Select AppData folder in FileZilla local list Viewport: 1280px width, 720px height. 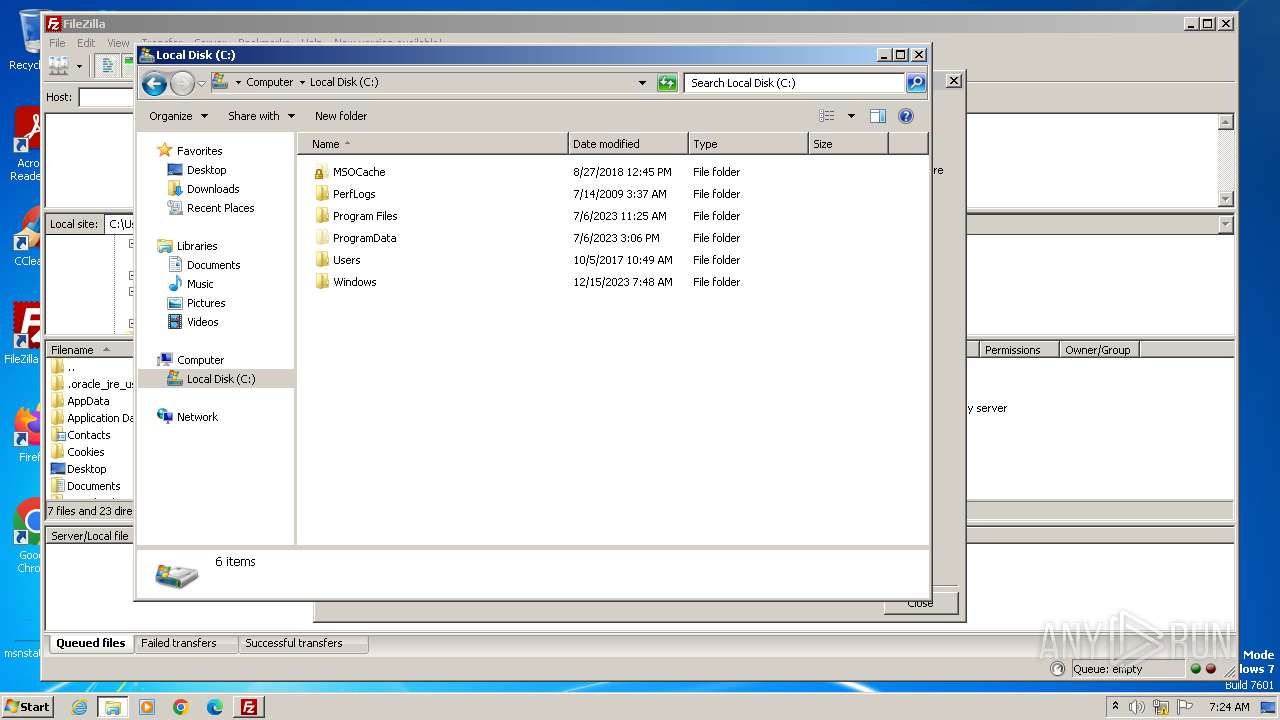click(x=88, y=401)
